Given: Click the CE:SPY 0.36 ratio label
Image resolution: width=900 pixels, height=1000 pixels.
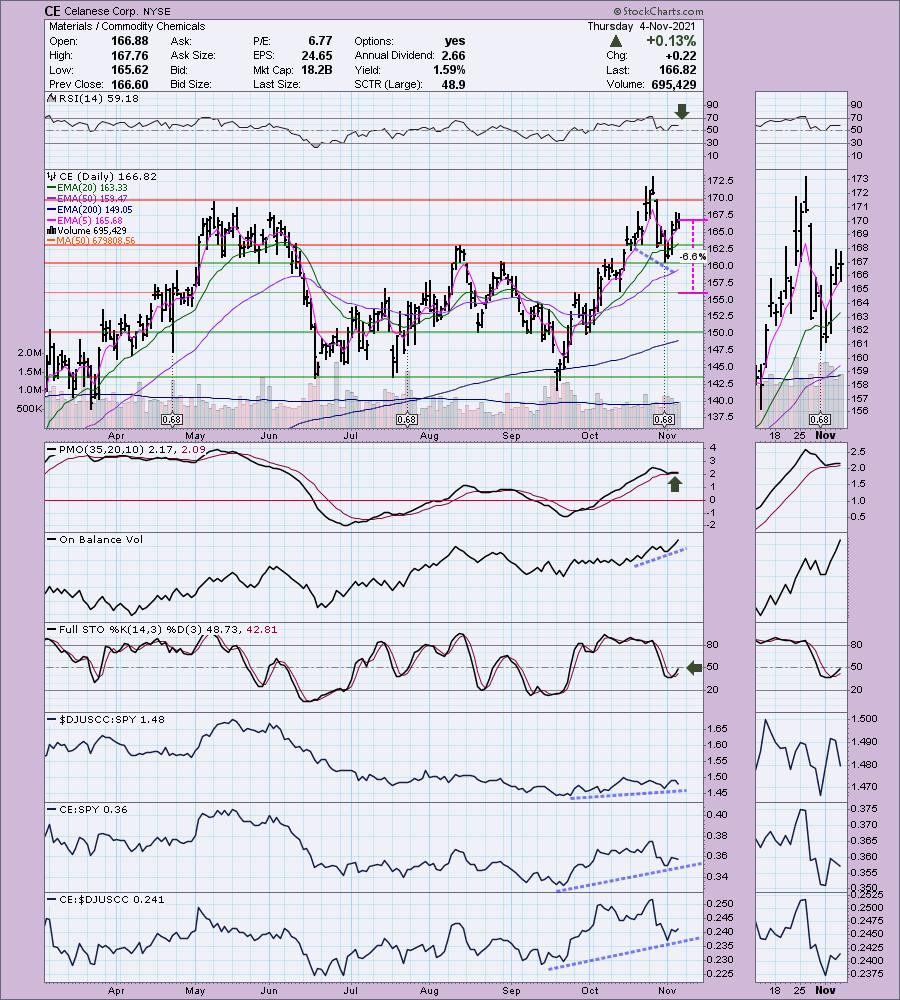Looking at the screenshot, I should click(93, 810).
